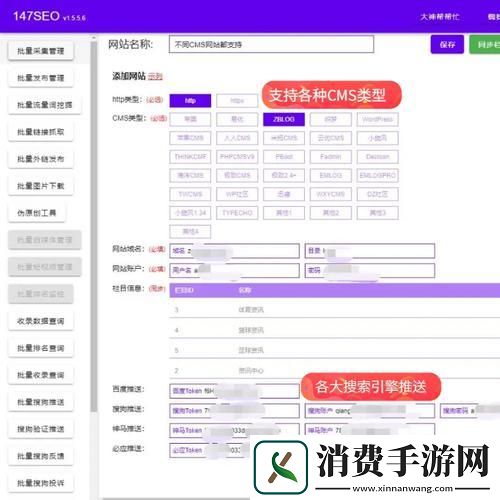Click the sidebar vertical scrollbar
Screen dimensions: 500x500
[x=94, y=227]
